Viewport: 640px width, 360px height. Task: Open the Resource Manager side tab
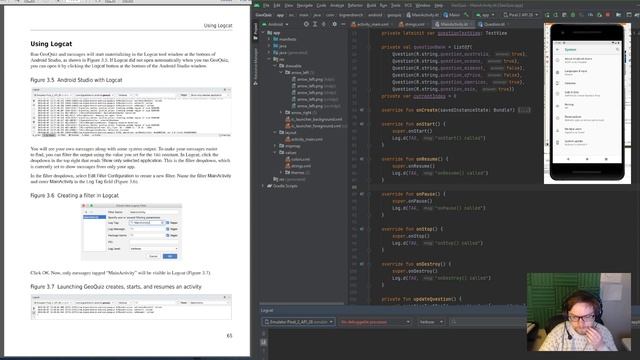point(256,66)
